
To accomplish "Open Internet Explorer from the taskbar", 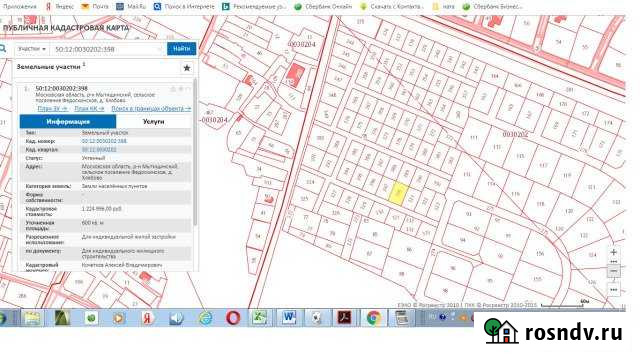I will [206, 318].
